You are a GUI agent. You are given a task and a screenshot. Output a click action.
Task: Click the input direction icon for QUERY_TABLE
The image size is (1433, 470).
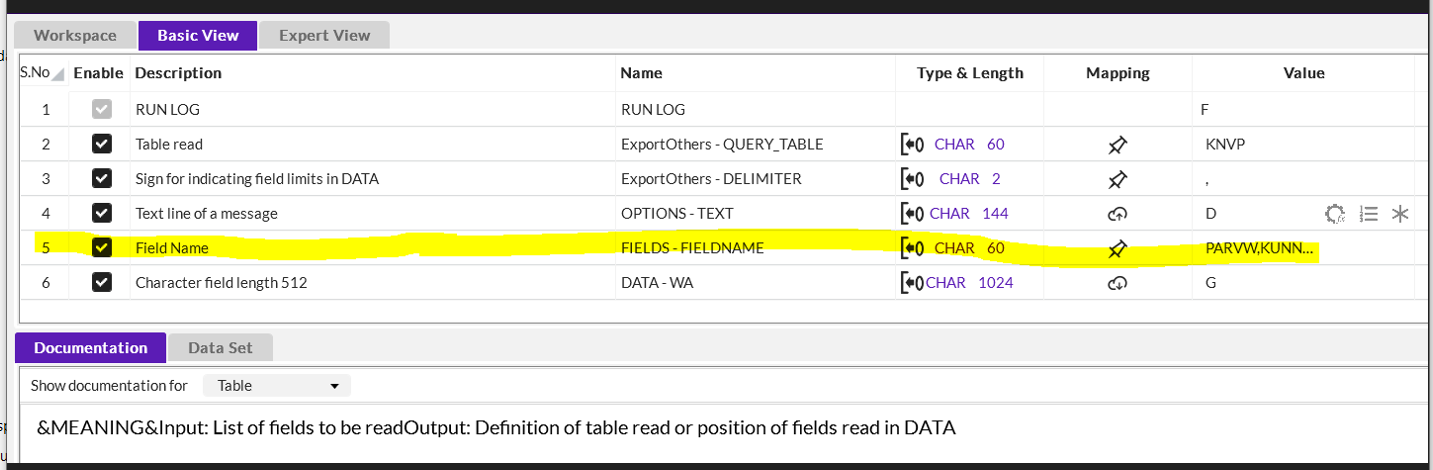coord(912,145)
